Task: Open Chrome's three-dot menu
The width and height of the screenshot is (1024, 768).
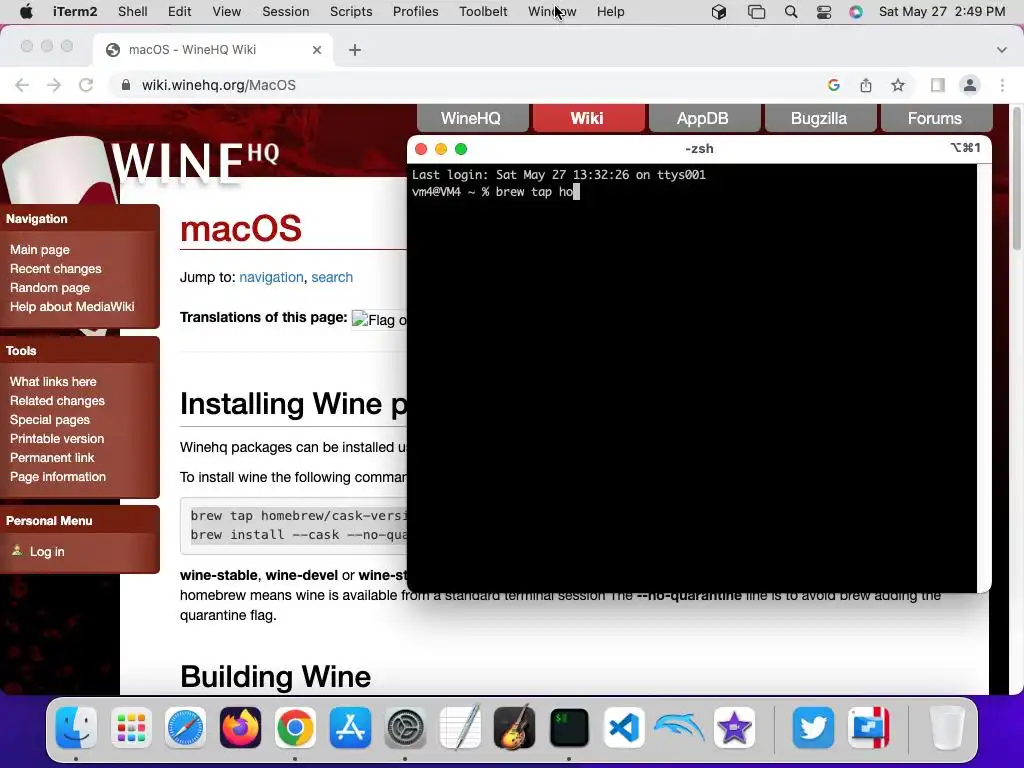Action: 1002,86
